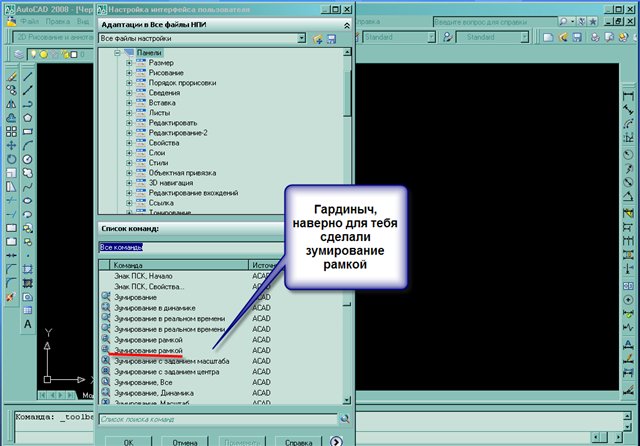640x446 pixels.
Task: Click the save customization file icon
Action: pos(330,38)
